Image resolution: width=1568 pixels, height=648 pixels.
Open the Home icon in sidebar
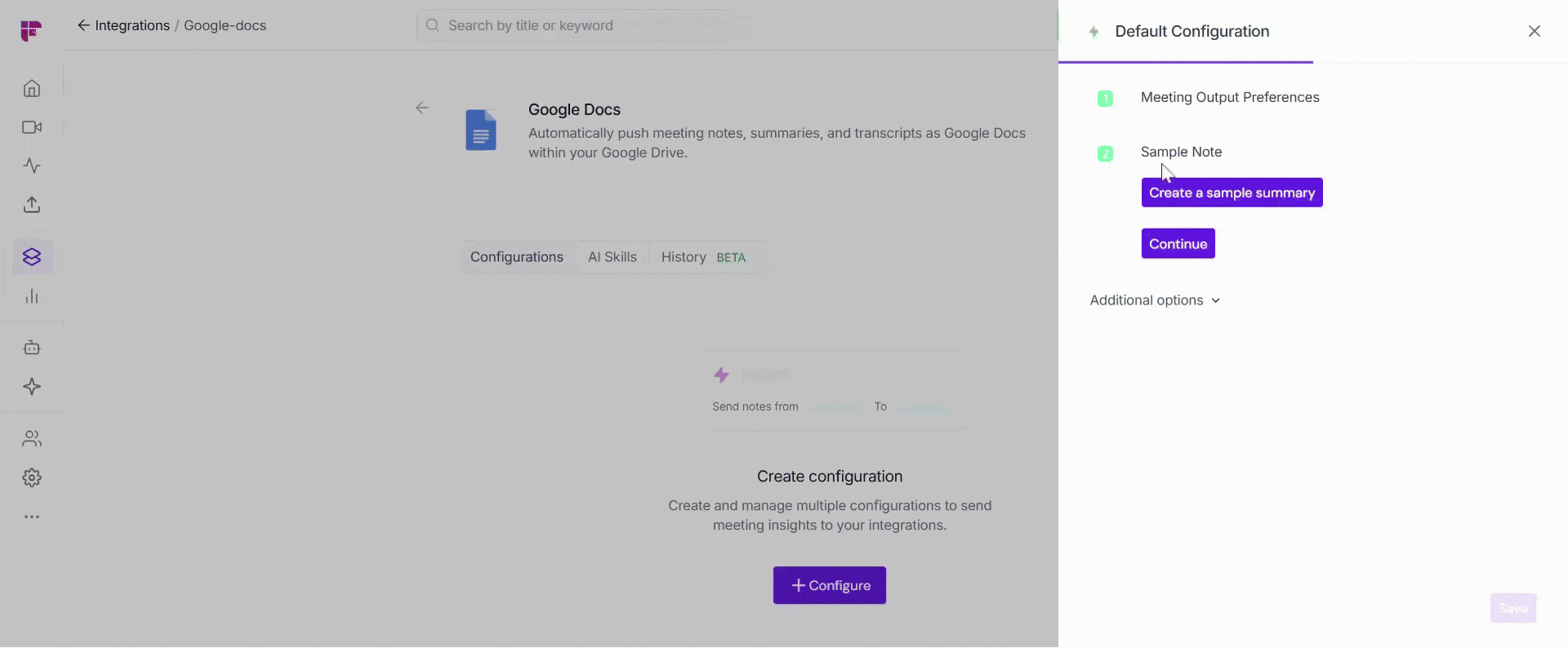click(32, 88)
